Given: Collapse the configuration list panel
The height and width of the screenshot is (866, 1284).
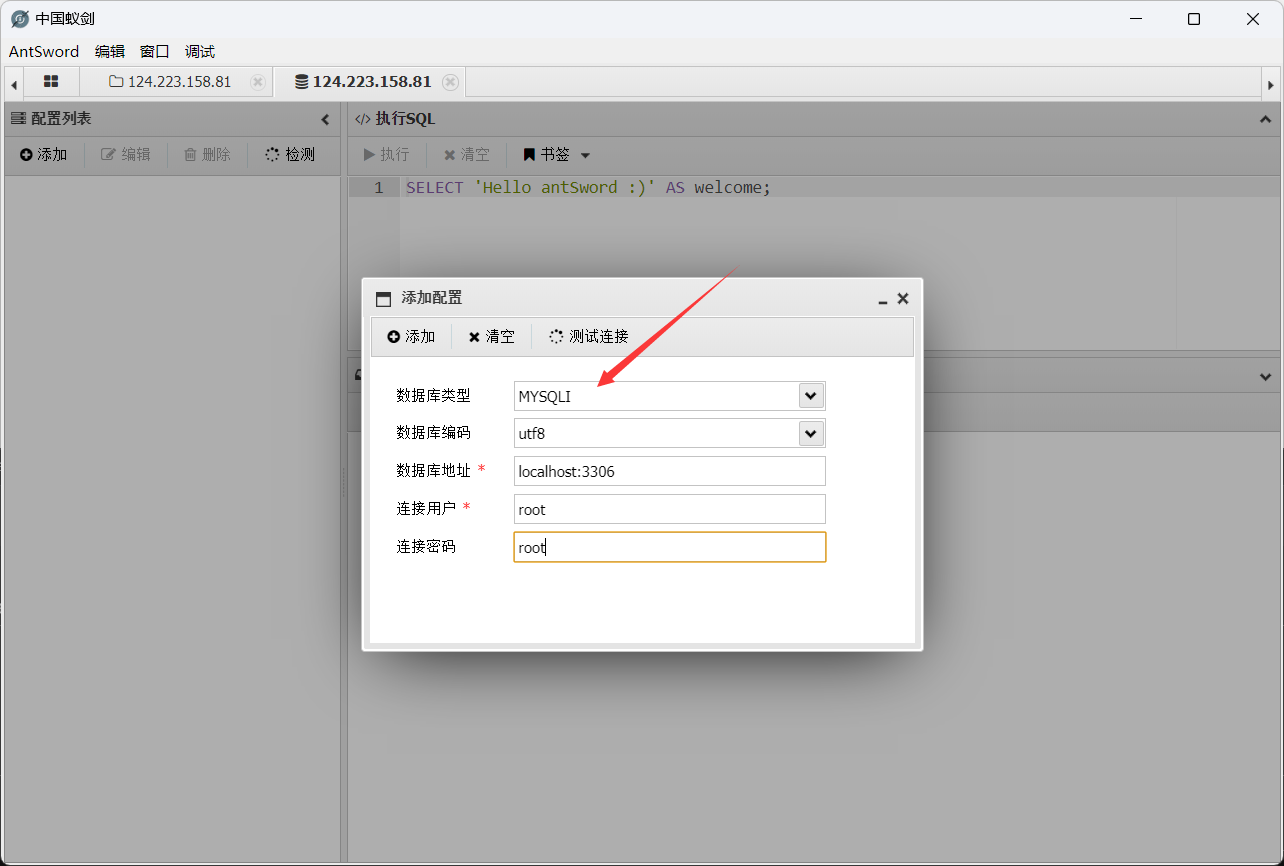Looking at the screenshot, I should (325, 119).
